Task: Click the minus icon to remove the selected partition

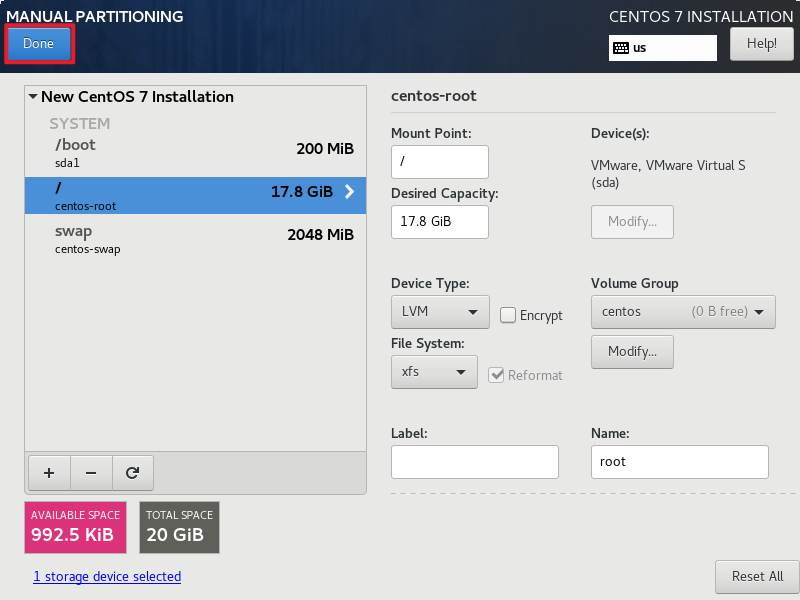Action: coord(90,472)
